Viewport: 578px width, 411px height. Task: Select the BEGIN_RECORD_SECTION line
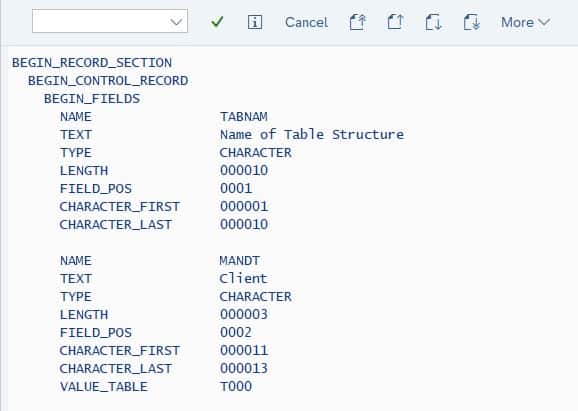[92, 63]
